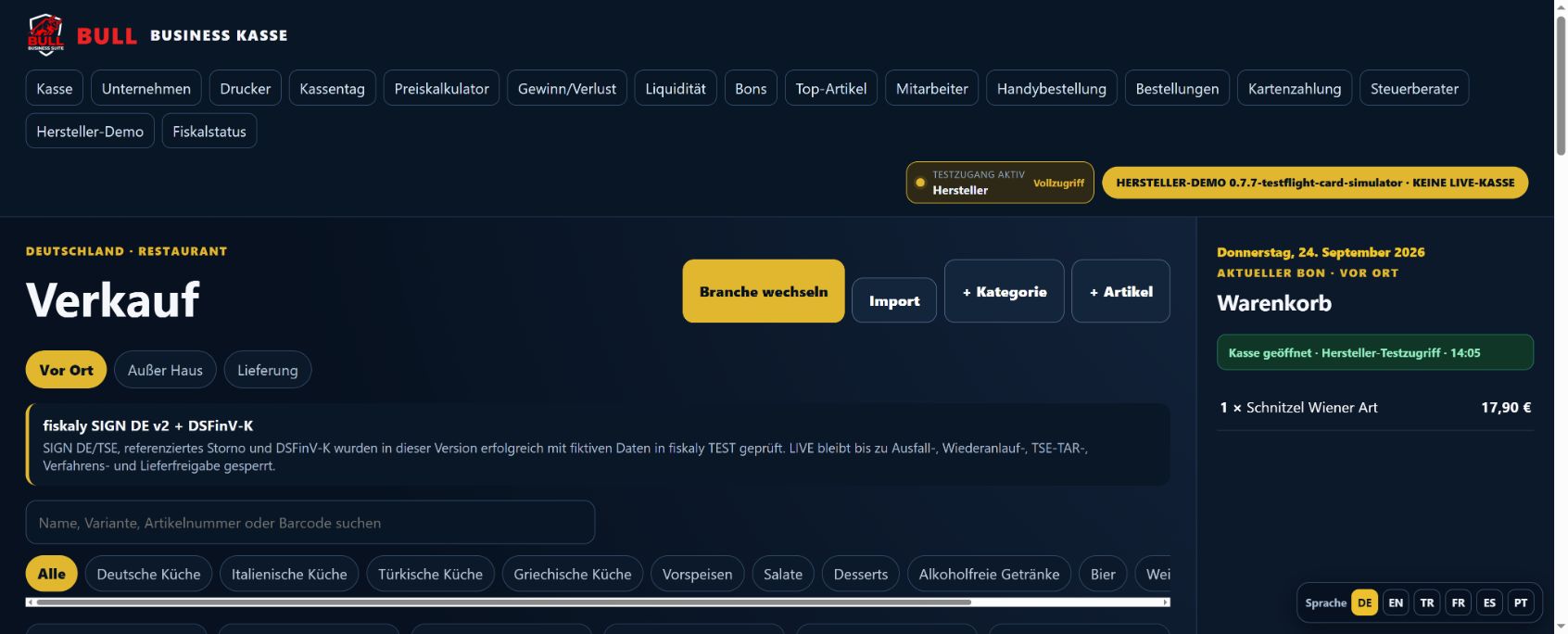
Task: Open Liquidität view
Action: (x=676, y=88)
